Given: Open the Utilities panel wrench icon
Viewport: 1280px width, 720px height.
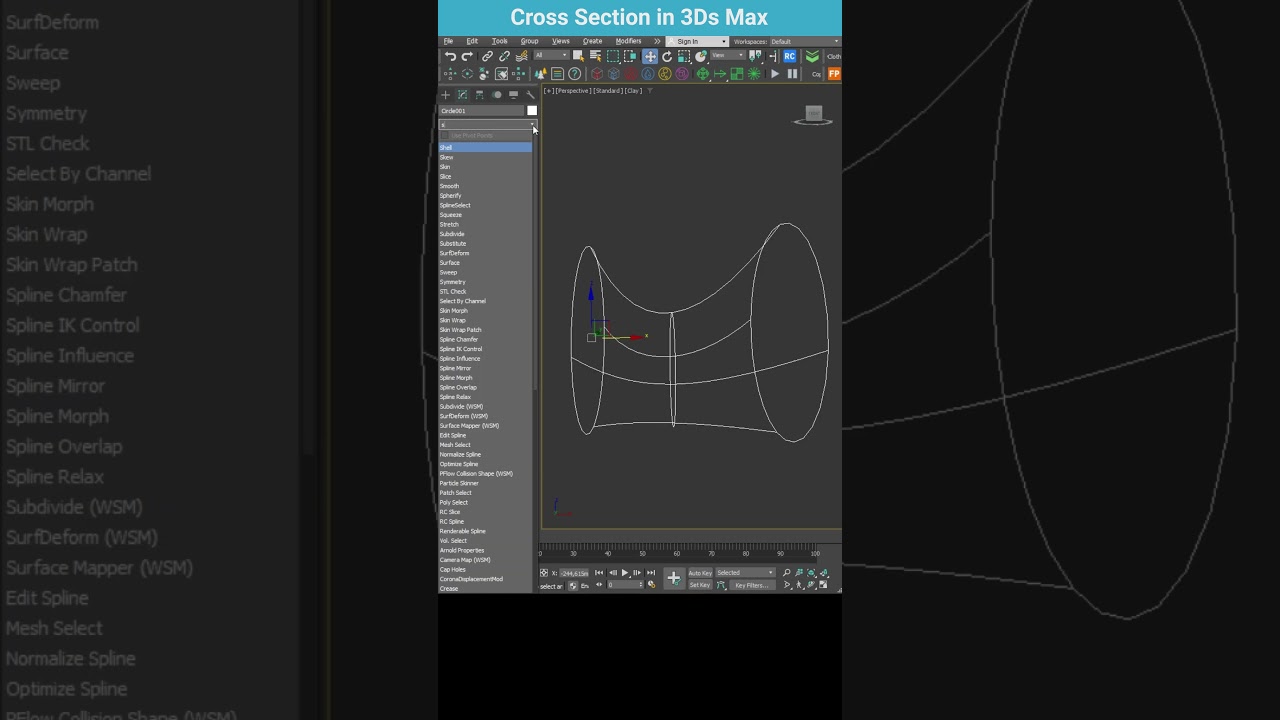Looking at the screenshot, I should 530,95.
